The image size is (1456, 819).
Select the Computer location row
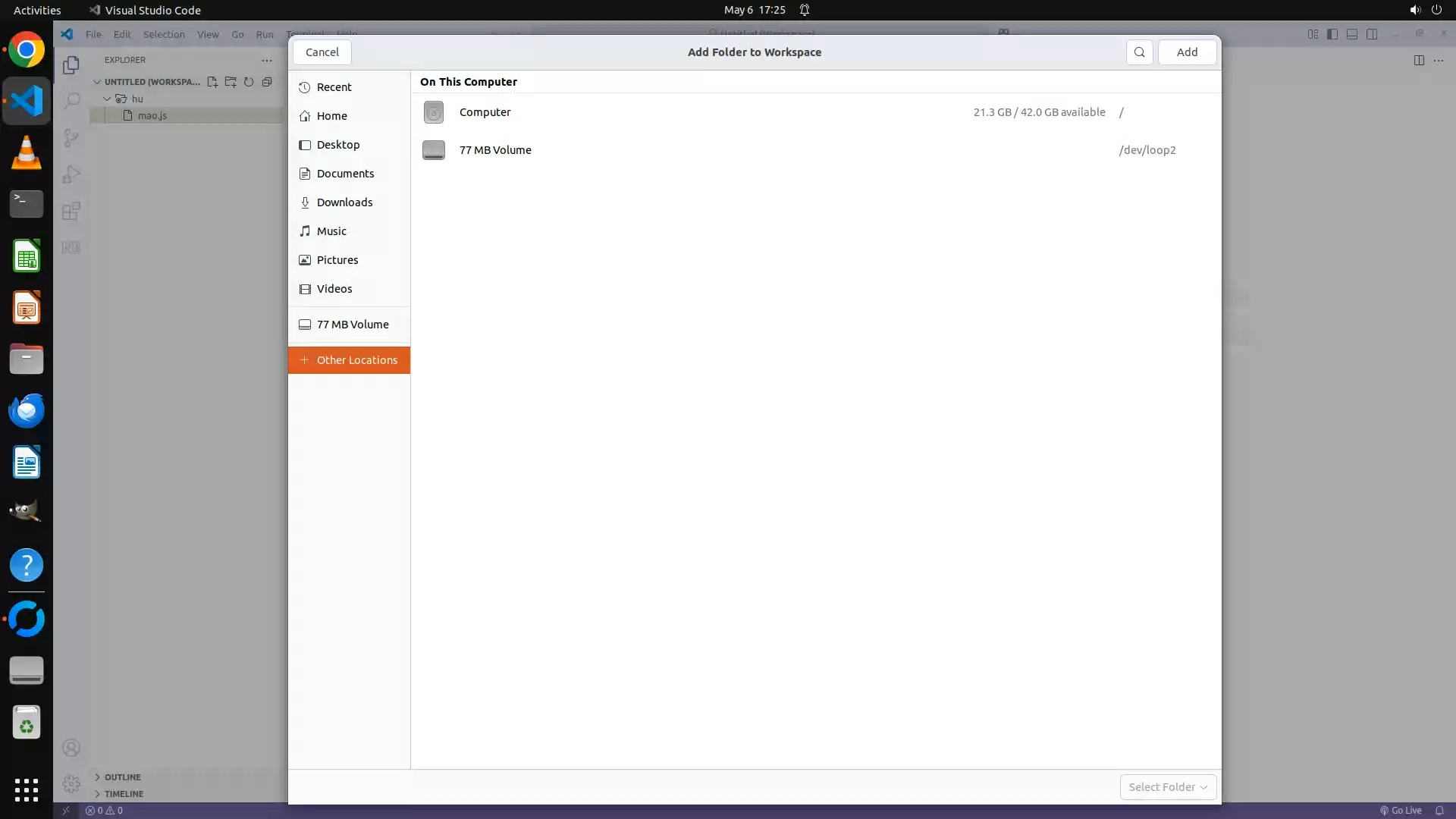click(x=485, y=112)
